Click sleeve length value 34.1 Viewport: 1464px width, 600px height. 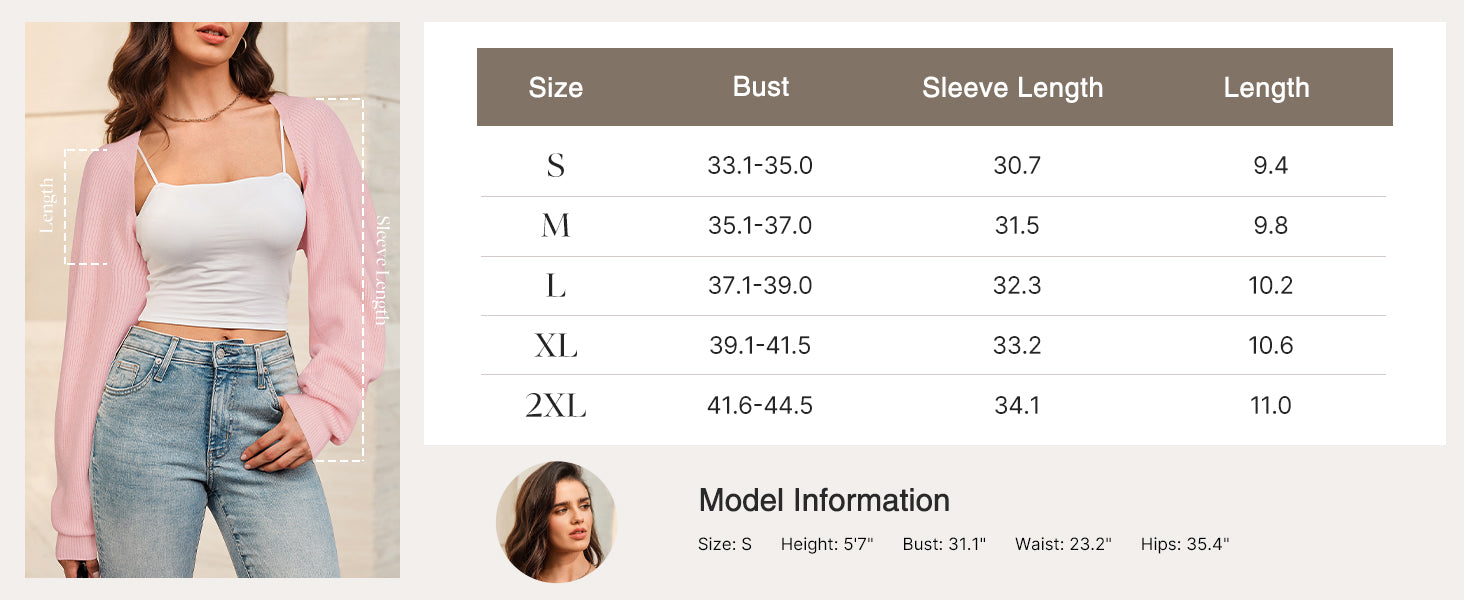[x=1017, y=405]
